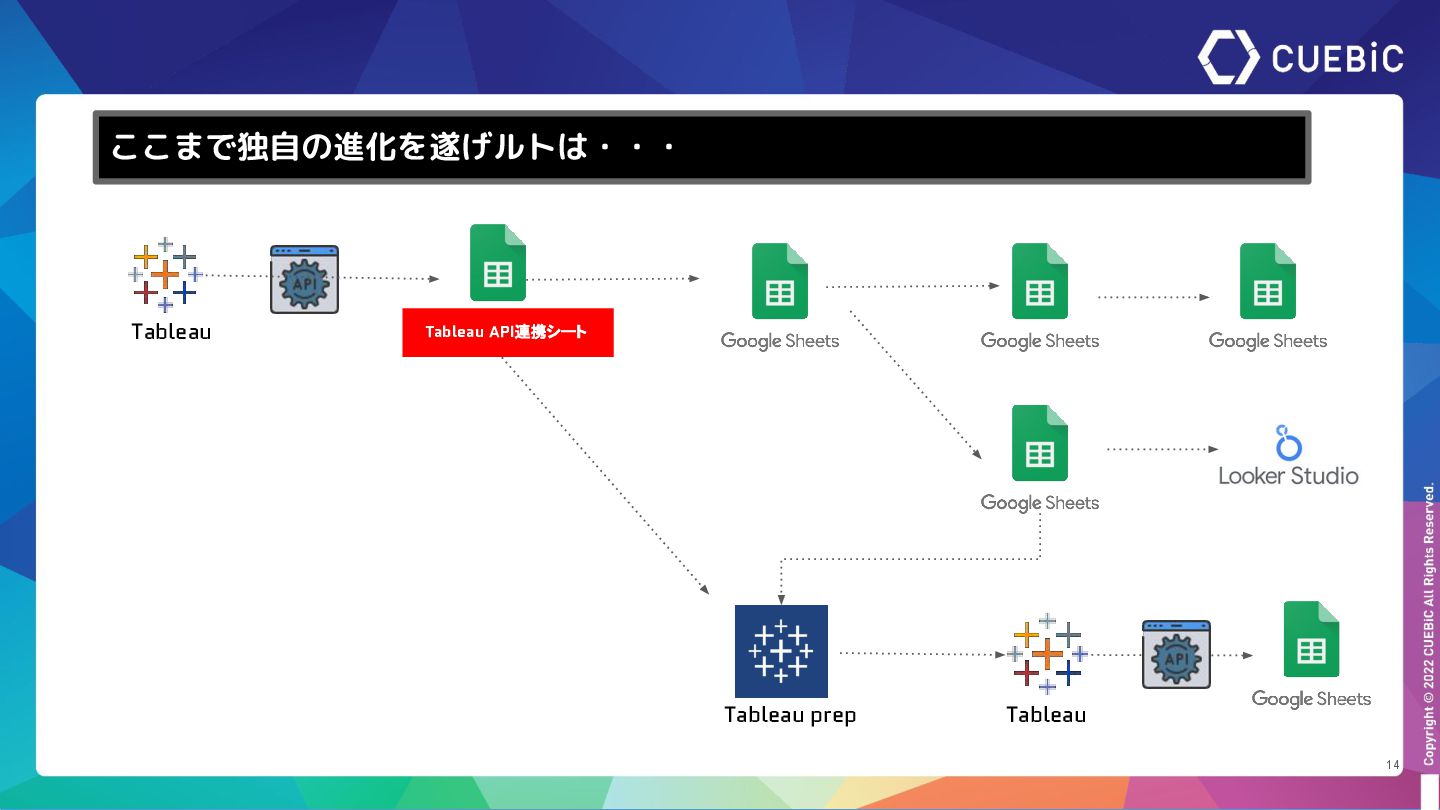
Task: Select the slide title ここまで独自の進化を遂げルトは
Action: (x=393, y=147)
